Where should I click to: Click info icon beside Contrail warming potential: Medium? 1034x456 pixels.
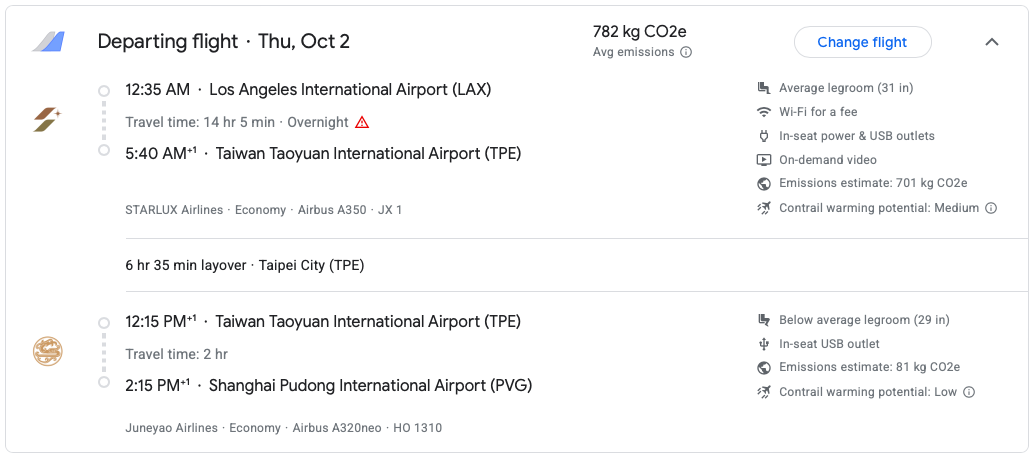(991, 208)
